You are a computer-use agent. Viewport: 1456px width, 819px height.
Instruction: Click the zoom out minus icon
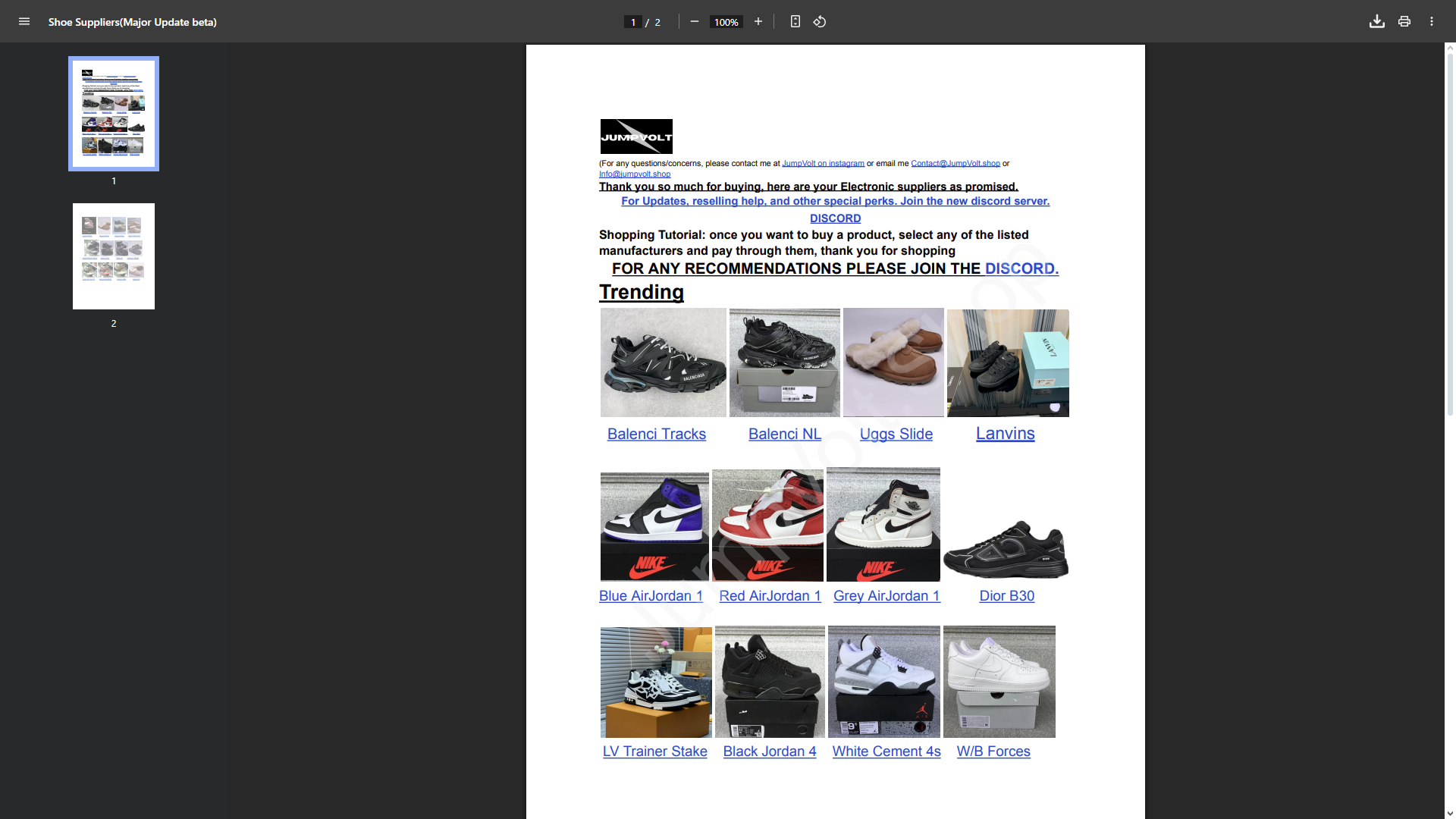point(694,22)
